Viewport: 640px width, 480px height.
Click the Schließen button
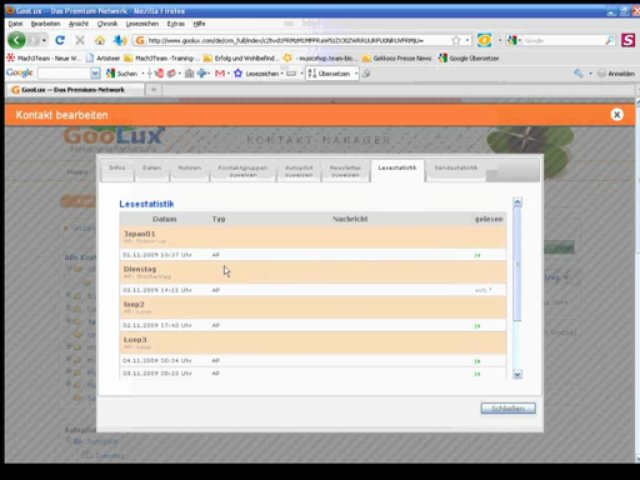[507, 408]
